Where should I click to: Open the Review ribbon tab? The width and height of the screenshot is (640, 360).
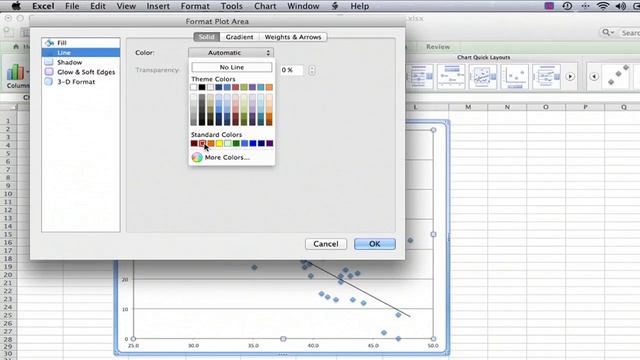coord(438,47)
